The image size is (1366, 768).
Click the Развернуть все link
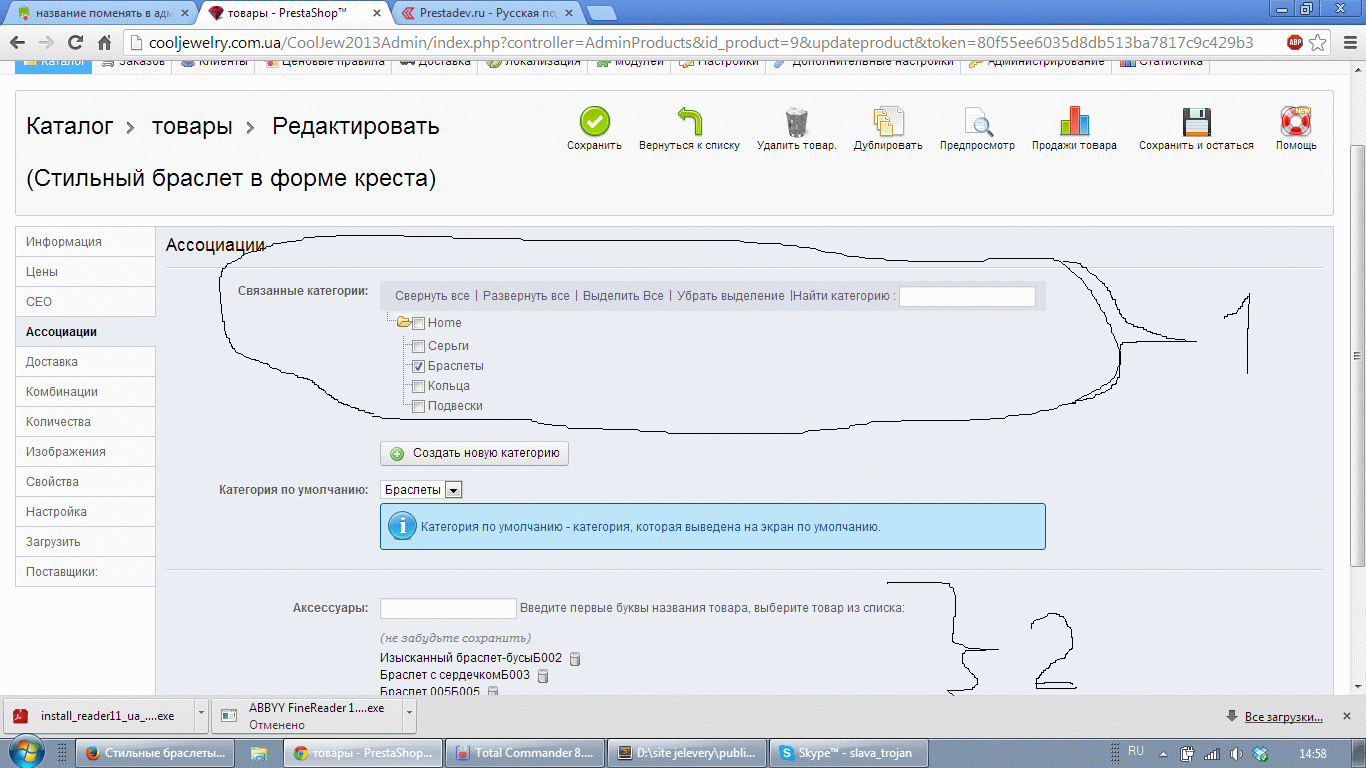[x=526, y=296]
